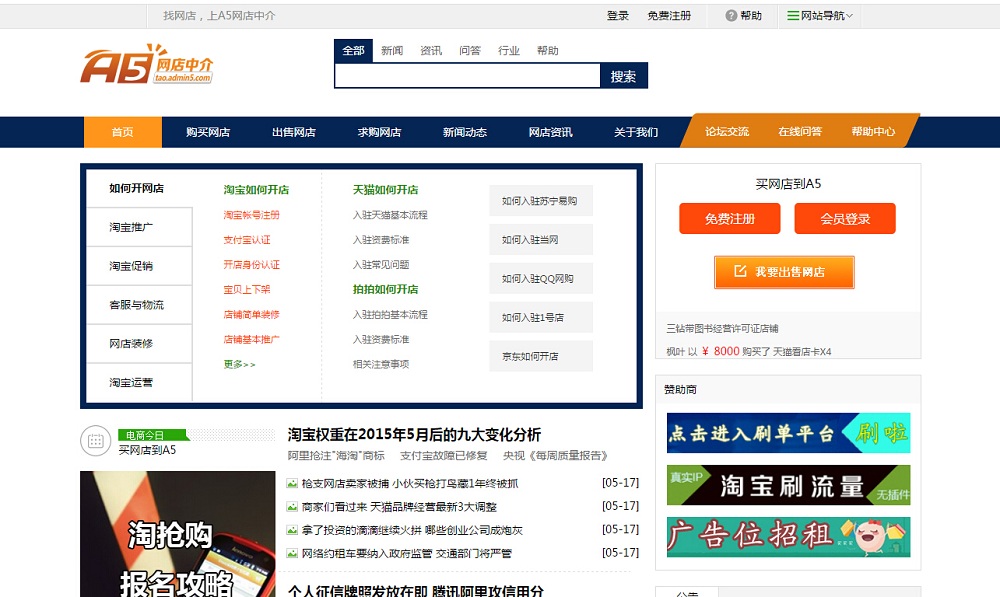Click 免费注册 in the top bar

pos(669,16)
